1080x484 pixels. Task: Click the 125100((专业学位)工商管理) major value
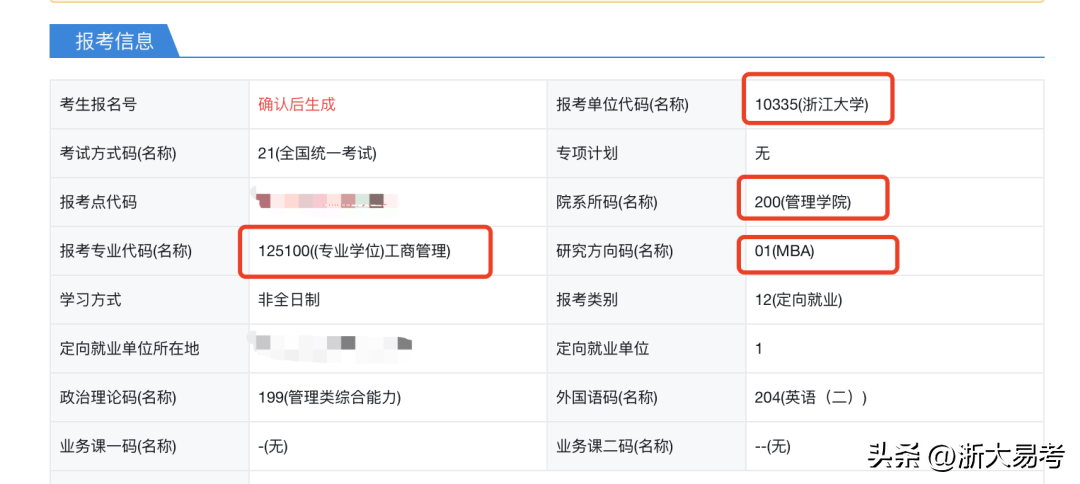[355, 251]
